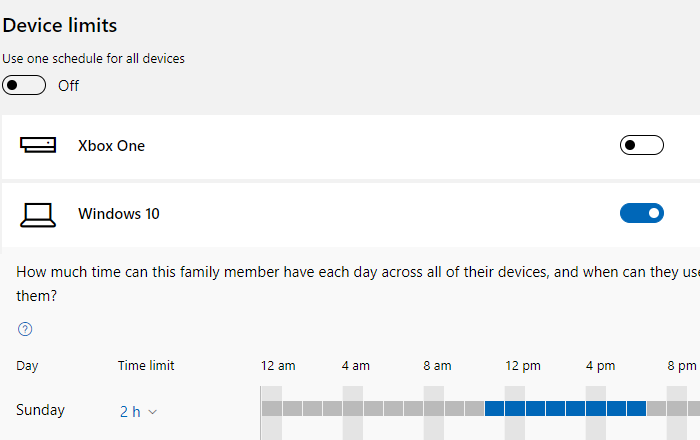Screen dimensions: 700x440
Task: Click the "Day" column header
Action: click(28, 366)
